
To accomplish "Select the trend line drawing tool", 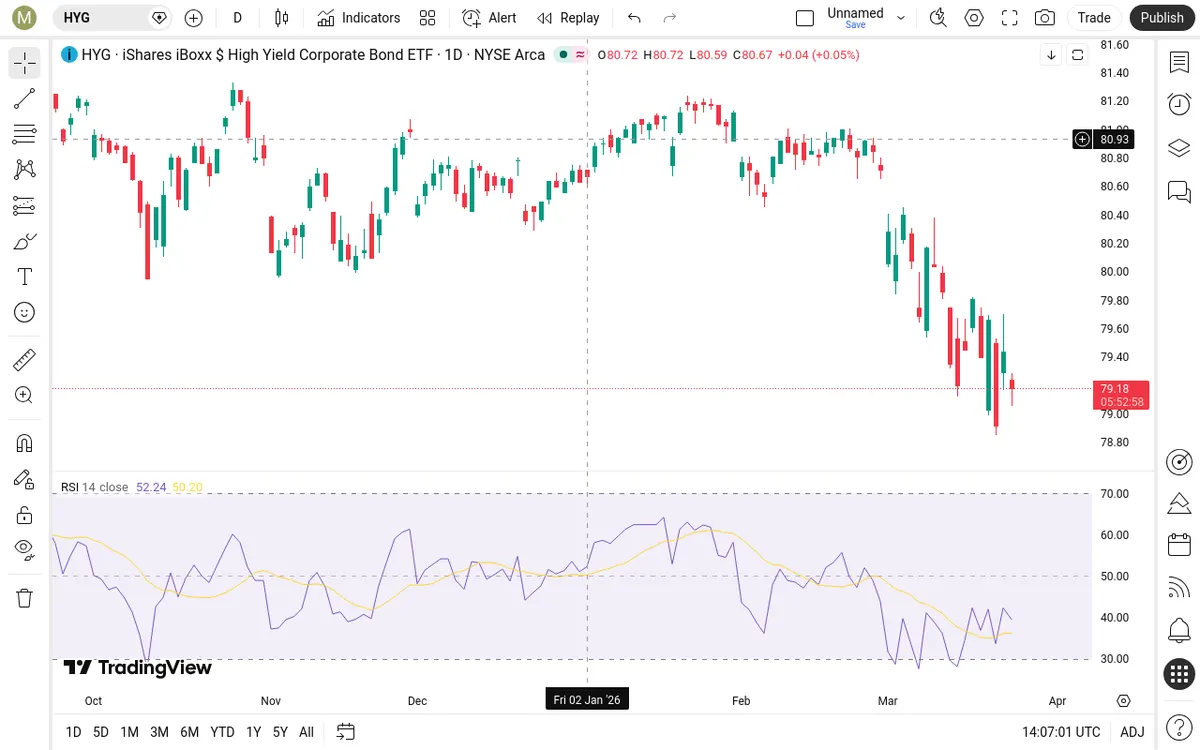I will click(x=25, y=99).
